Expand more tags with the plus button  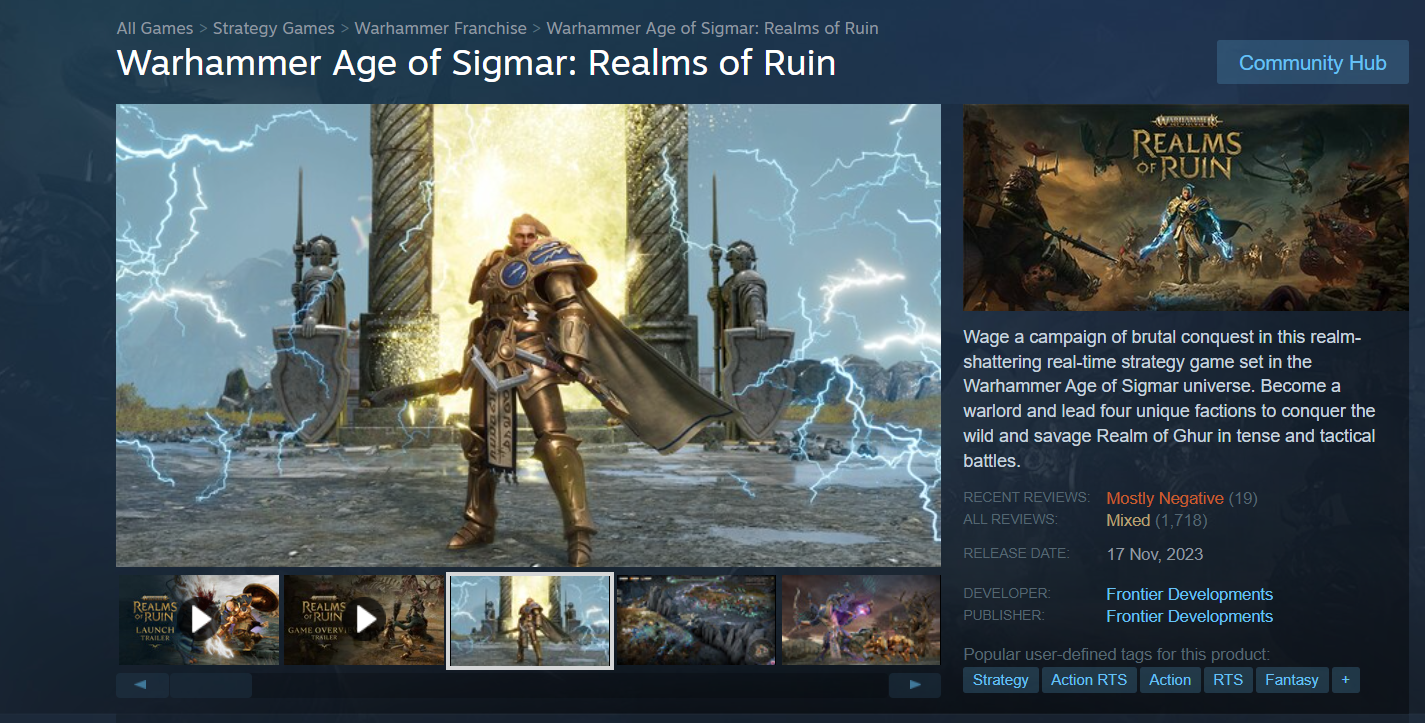point(1345,680)
